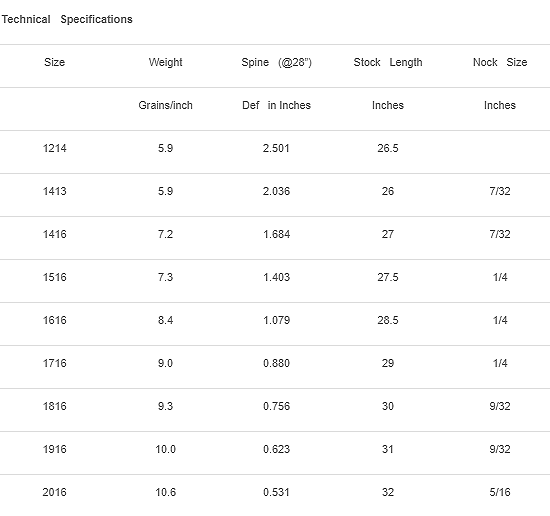Viewport: 550px width, 516px height.
Task: Click the Spine (@28") column header
Action: (x=276, y=62)
